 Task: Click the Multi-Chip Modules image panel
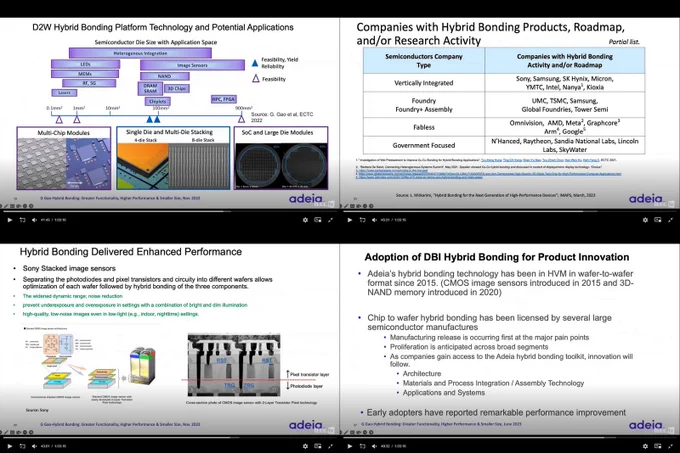click(64, 158)
